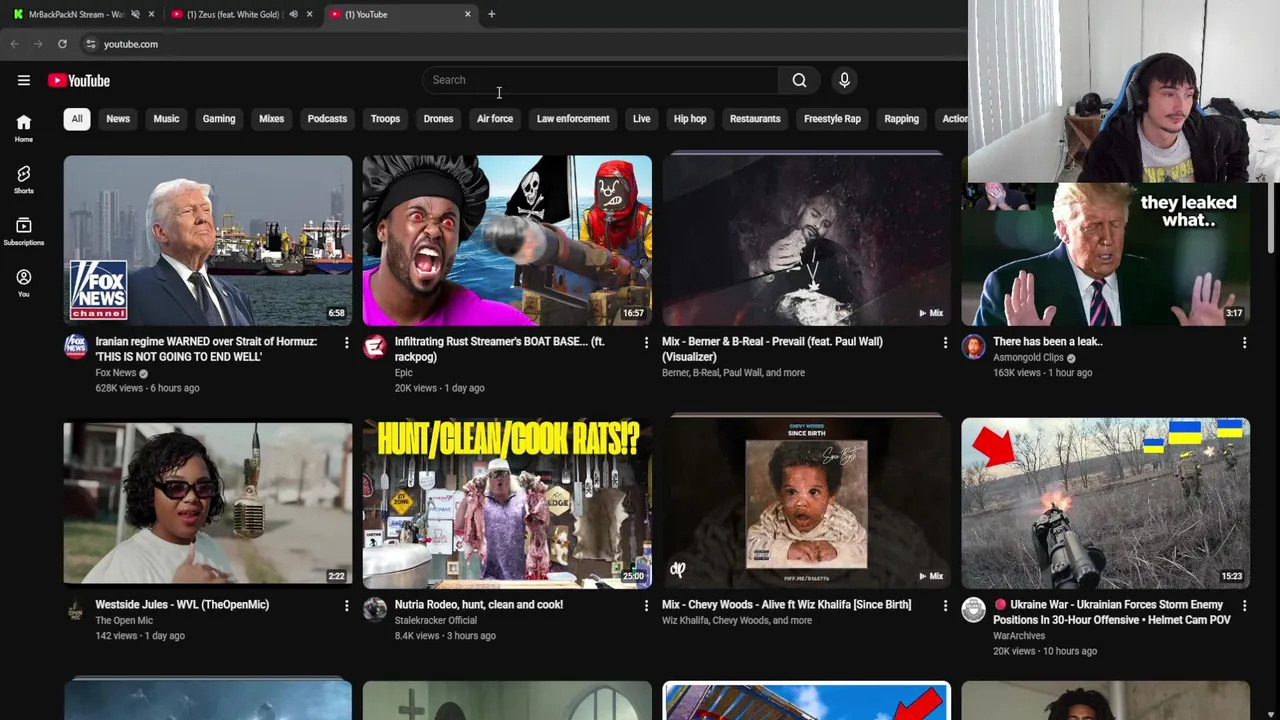
Task: Open Subscriptions in the sidebar
Action: [24, 232]
